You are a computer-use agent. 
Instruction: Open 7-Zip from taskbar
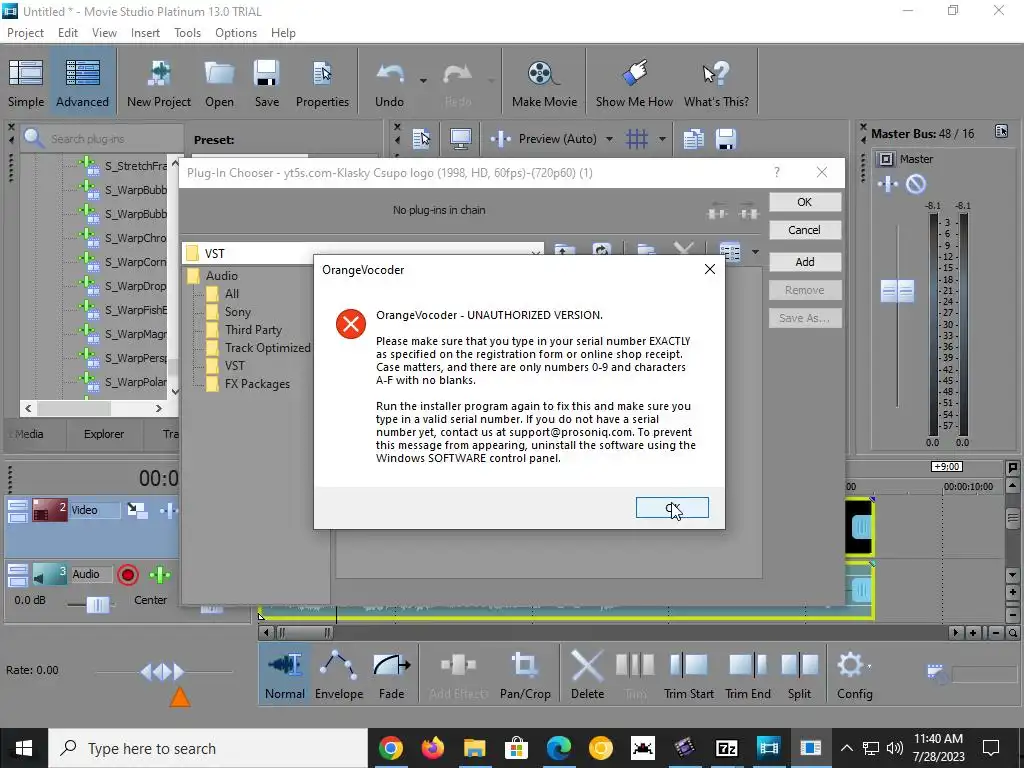(727, 748)
